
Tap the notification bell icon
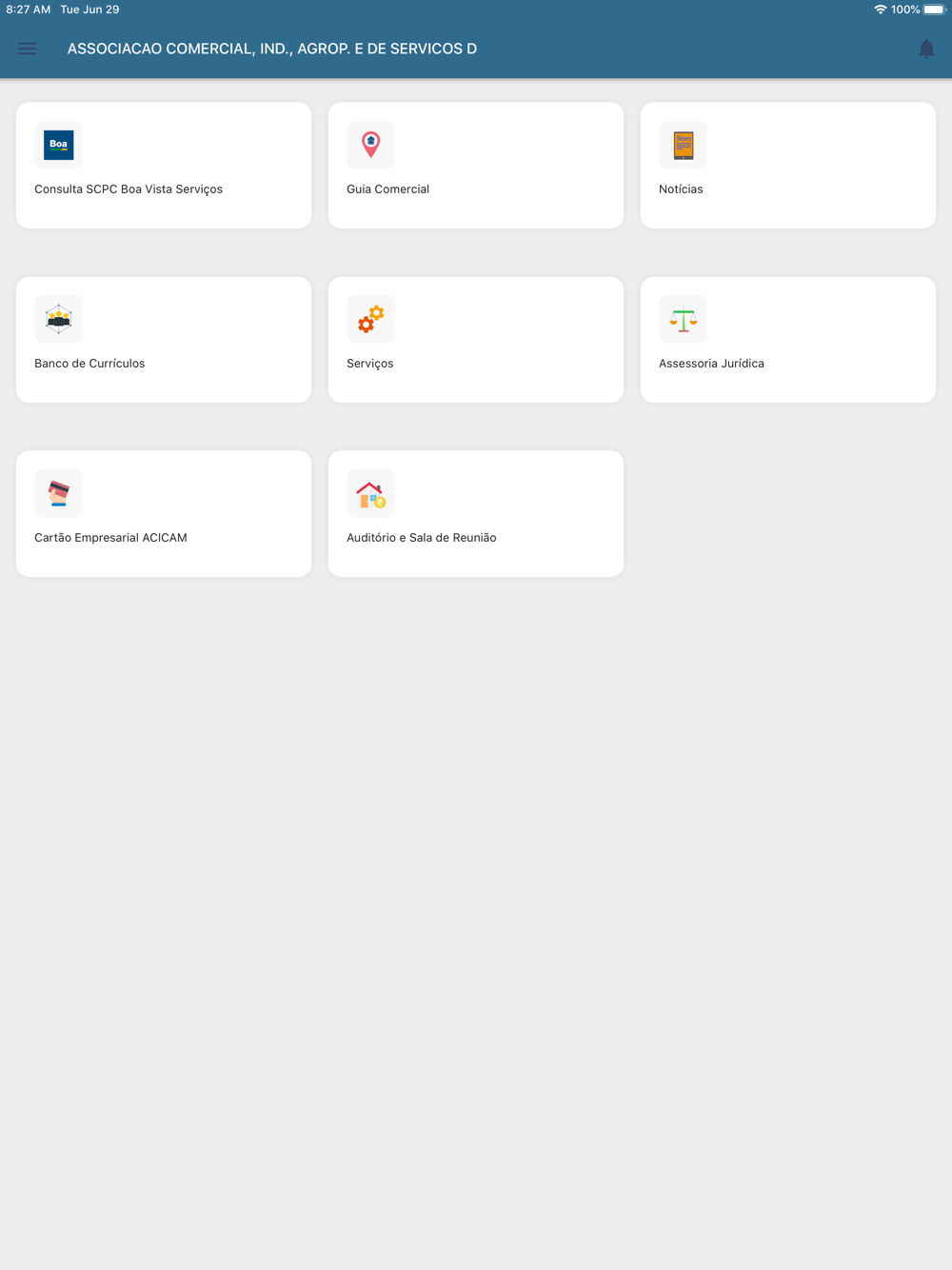point(926,49)
